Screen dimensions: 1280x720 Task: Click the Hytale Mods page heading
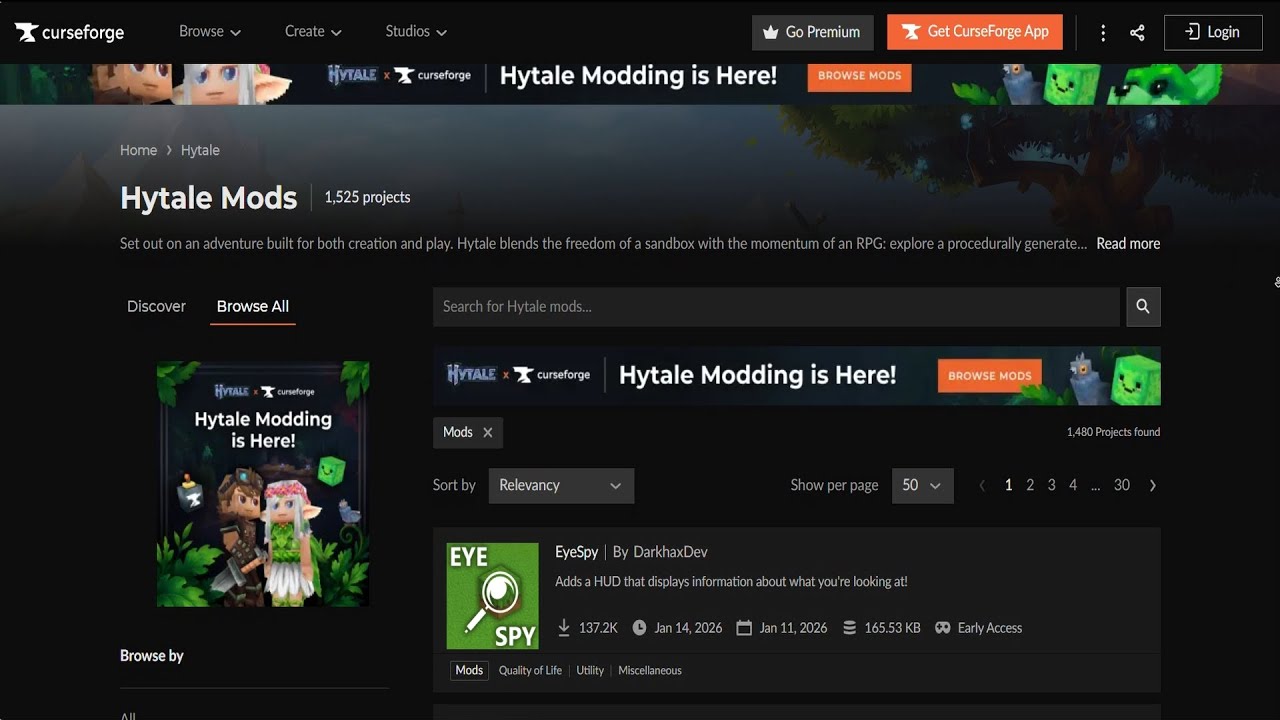209,198
